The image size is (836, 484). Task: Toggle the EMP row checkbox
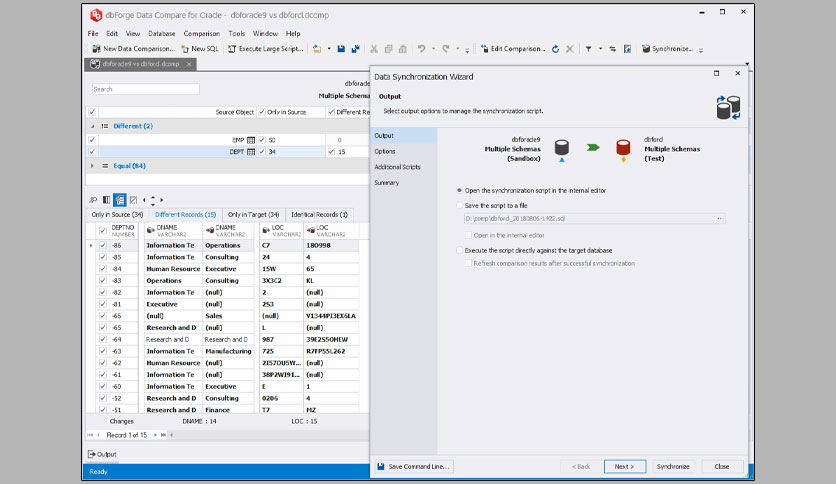click(92, 140)
